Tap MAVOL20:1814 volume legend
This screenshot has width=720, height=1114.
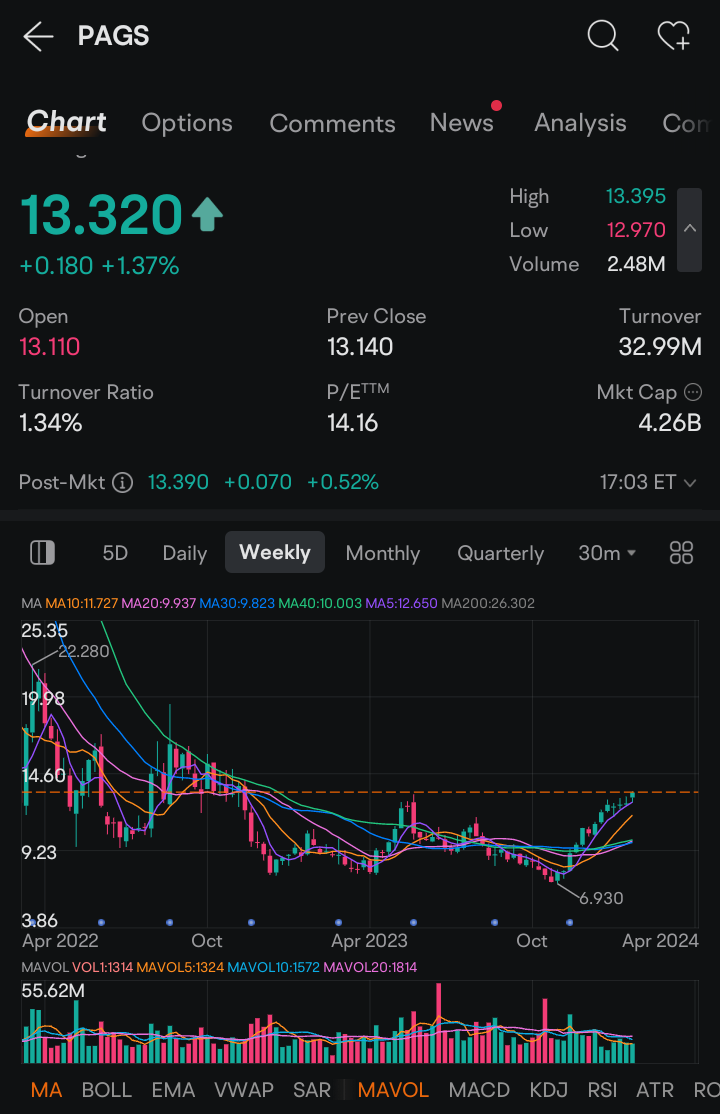pyautogui.click(x=370, y=967)
